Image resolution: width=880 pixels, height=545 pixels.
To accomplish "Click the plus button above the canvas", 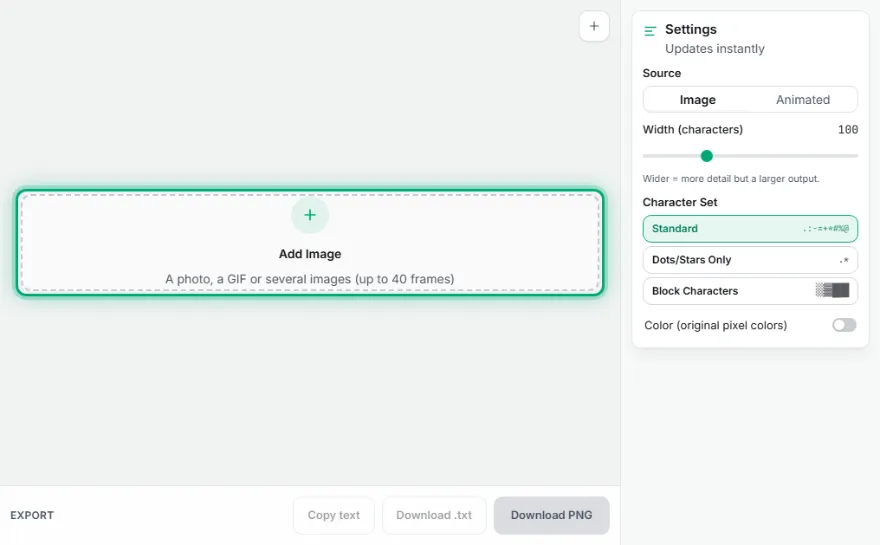I will pyautogui.click(x=594, y=26).
